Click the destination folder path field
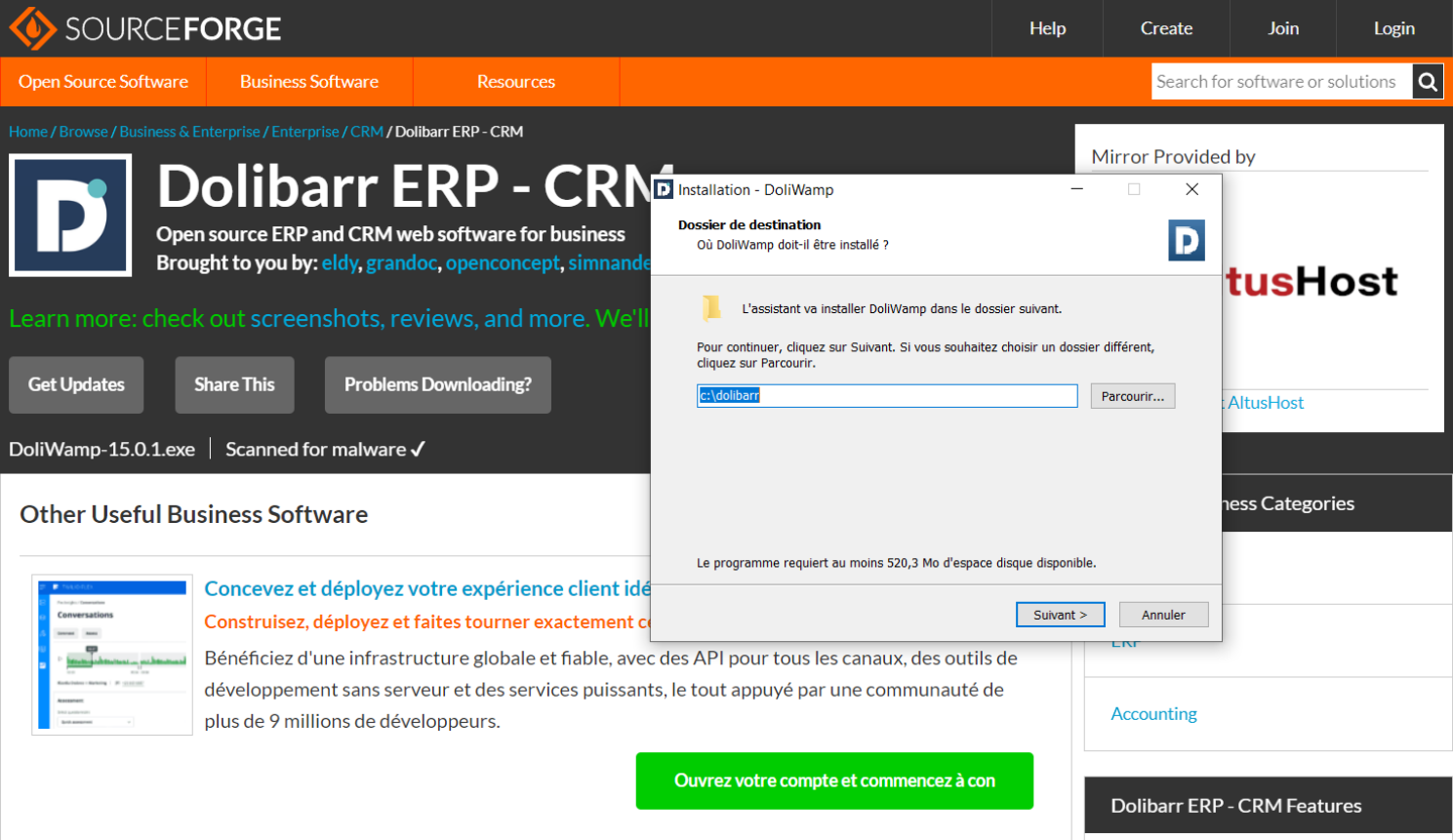 click(887, 395)
